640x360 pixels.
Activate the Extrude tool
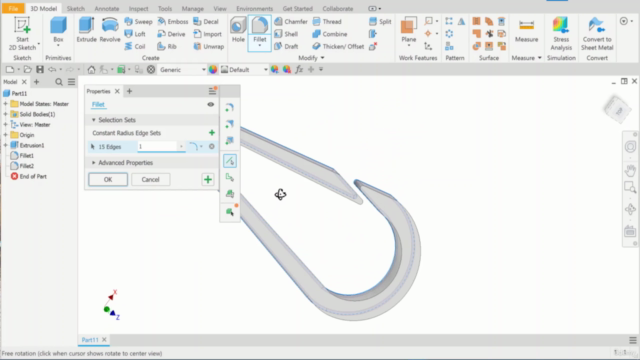[x=86, y=30]
